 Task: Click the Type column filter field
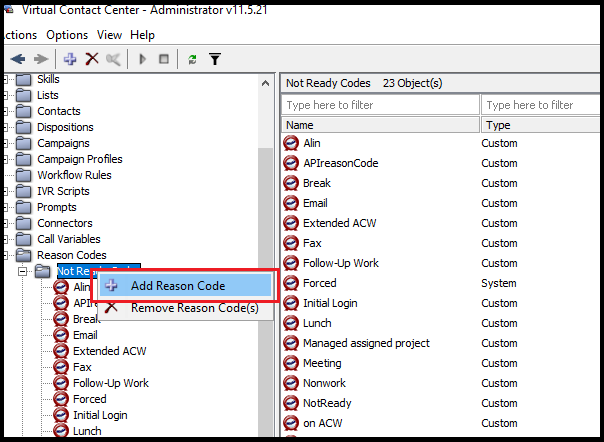pos(540,105)
